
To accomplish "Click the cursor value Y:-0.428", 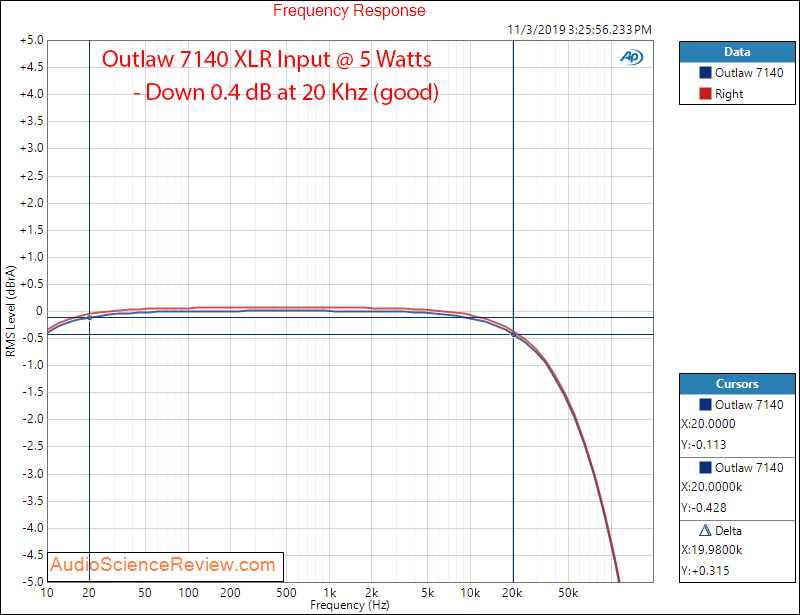I will (704, 508).
